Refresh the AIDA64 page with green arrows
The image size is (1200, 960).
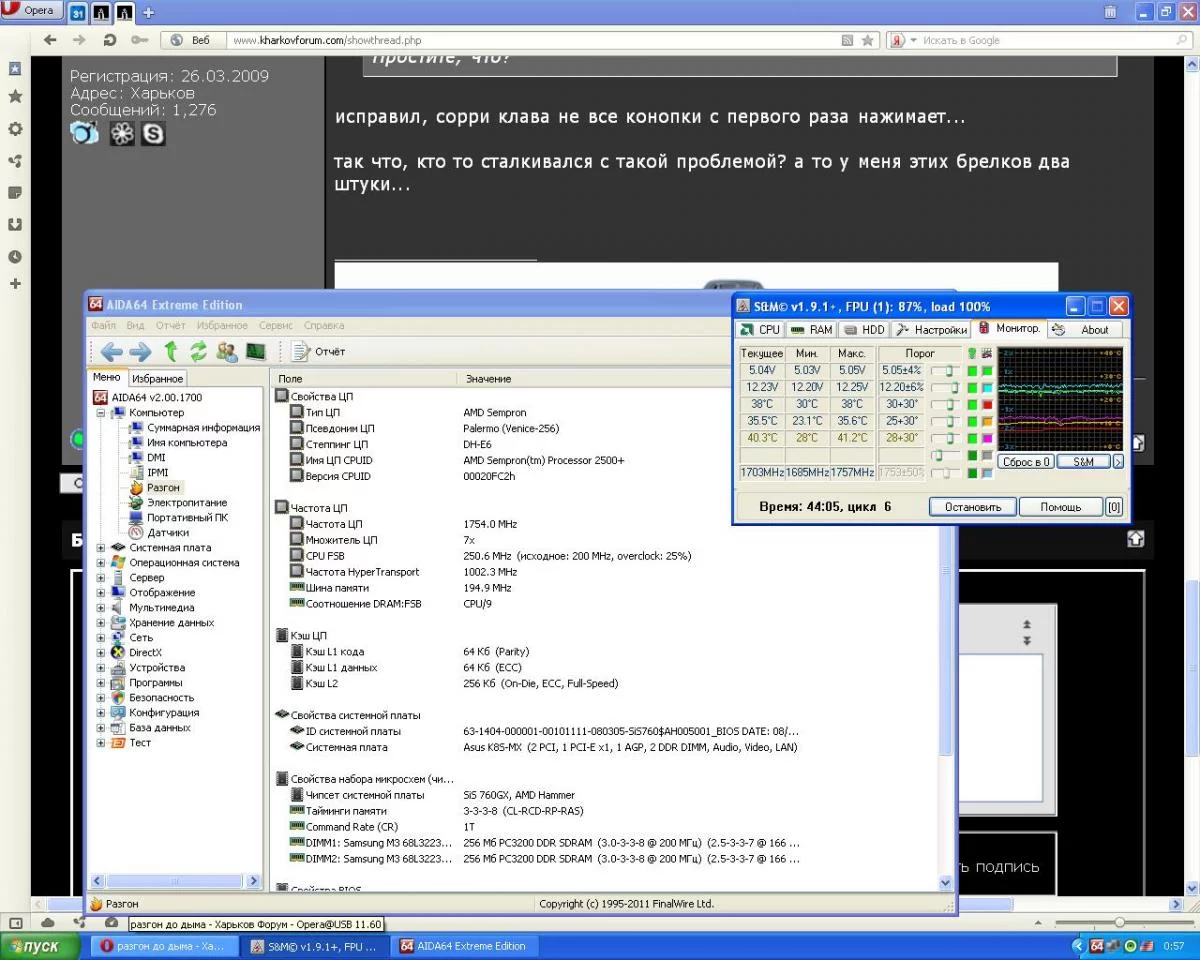click(198, 351)
